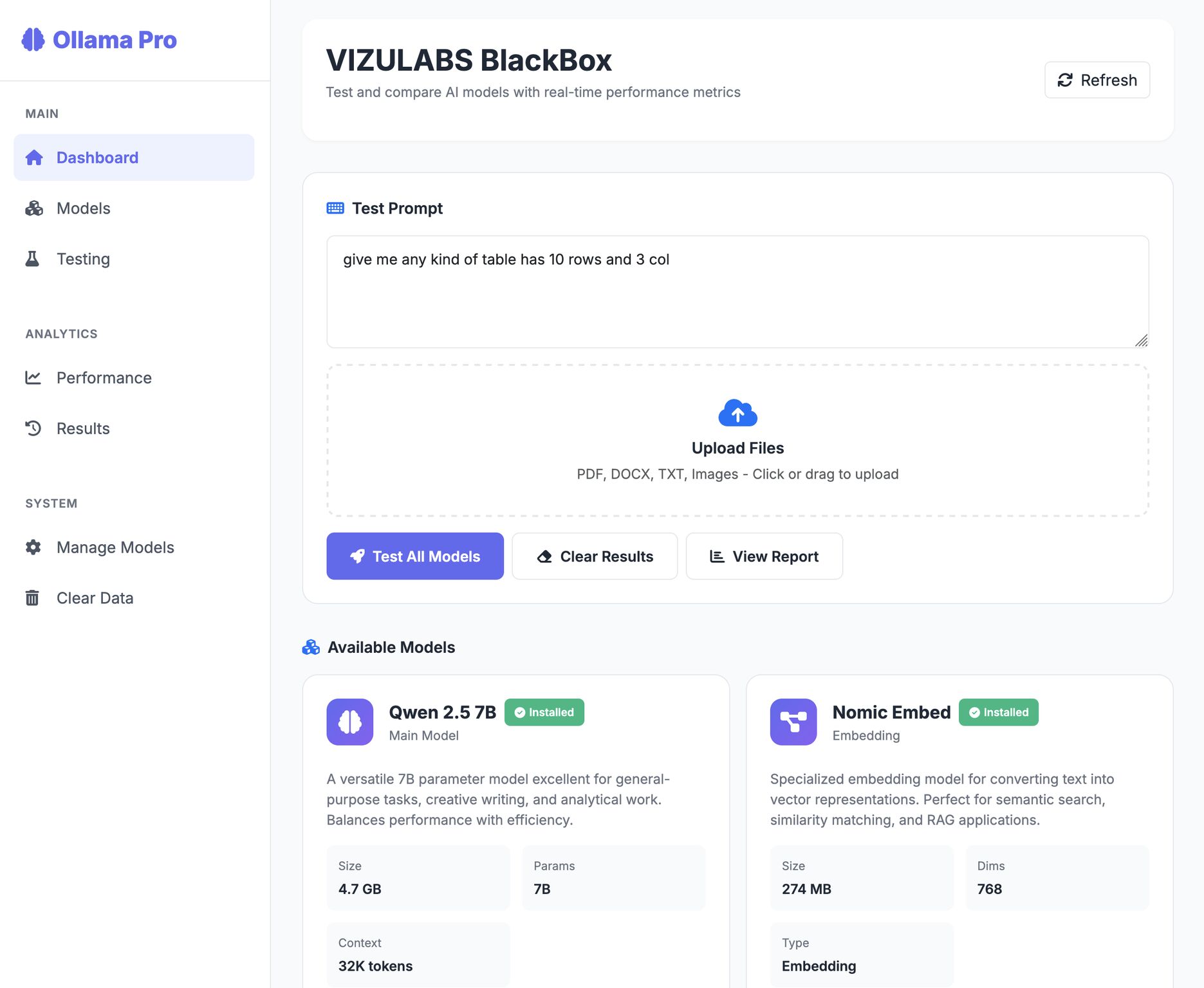Viewport: 1204px width, 988px height.
Task: Click the View Report button
Action: click(764, 556)
